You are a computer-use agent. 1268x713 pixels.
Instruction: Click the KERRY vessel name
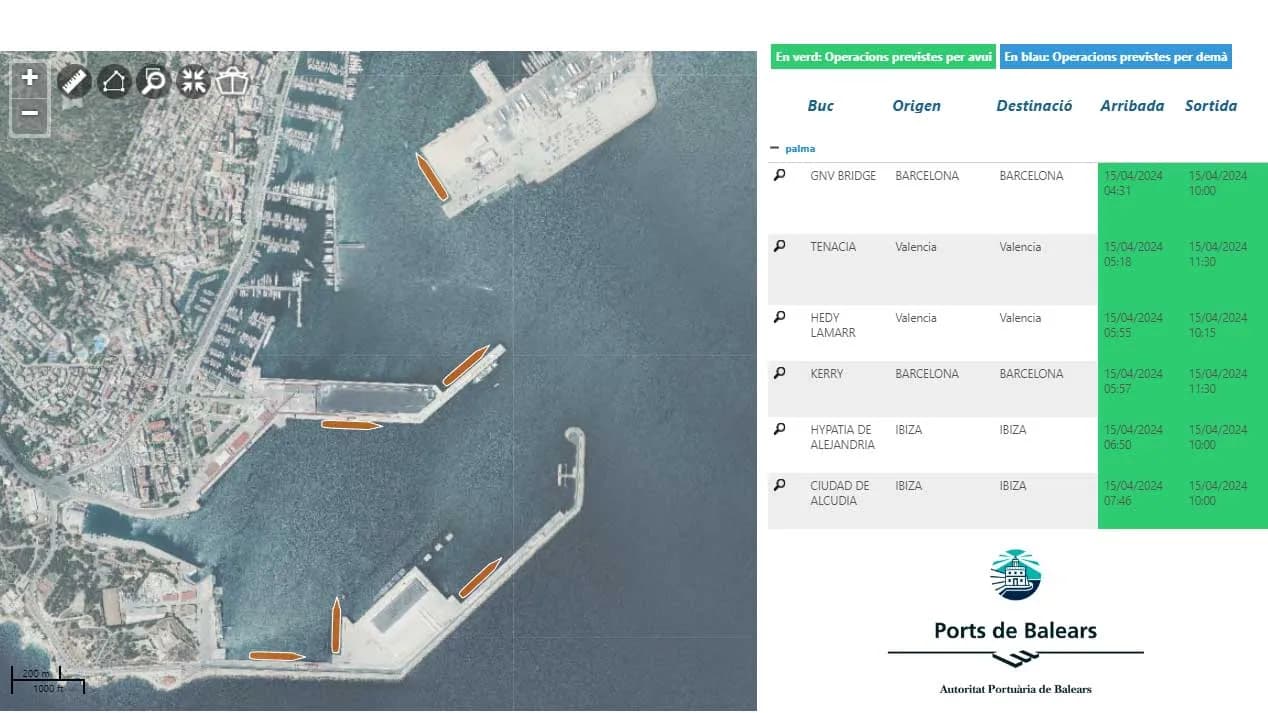click(827, 374)
